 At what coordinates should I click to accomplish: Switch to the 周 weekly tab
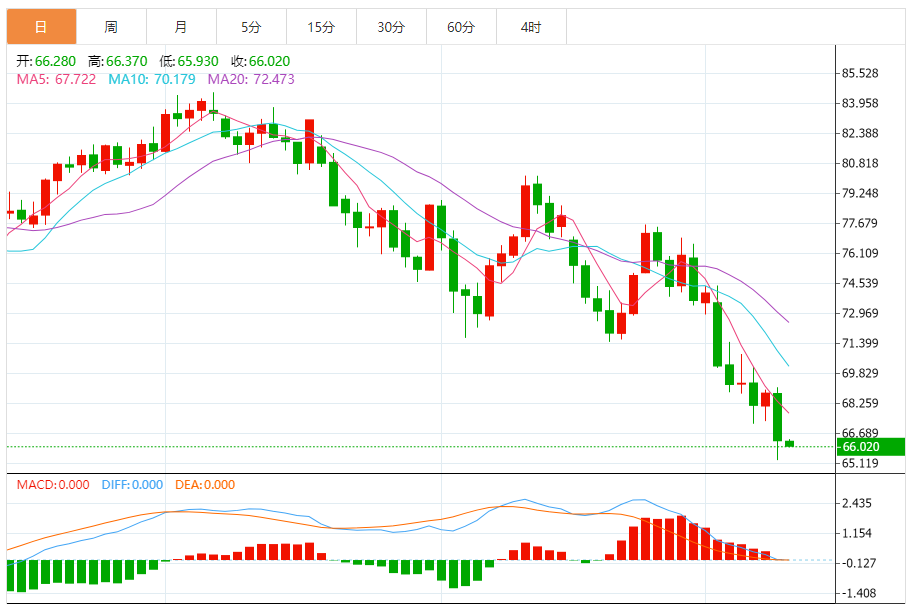(x=111, y=27)
